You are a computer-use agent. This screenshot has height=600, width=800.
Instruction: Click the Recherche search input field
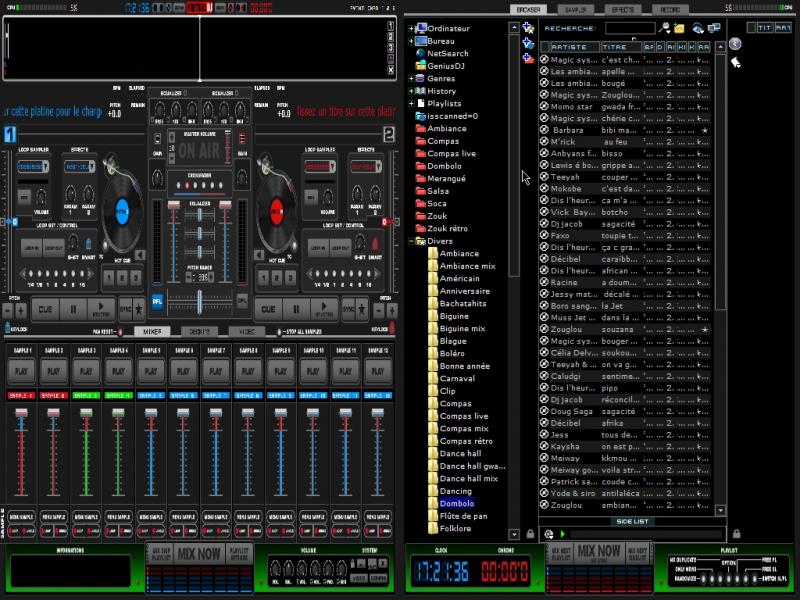click(629, 28)
